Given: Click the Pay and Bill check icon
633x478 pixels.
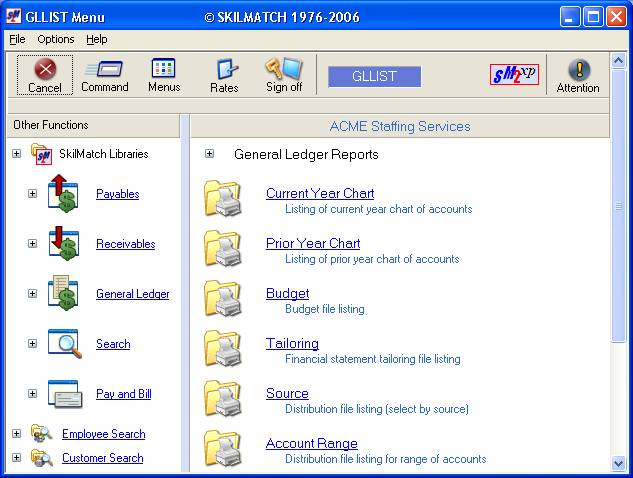Looking at the screenshot, I should coord(65,394).
